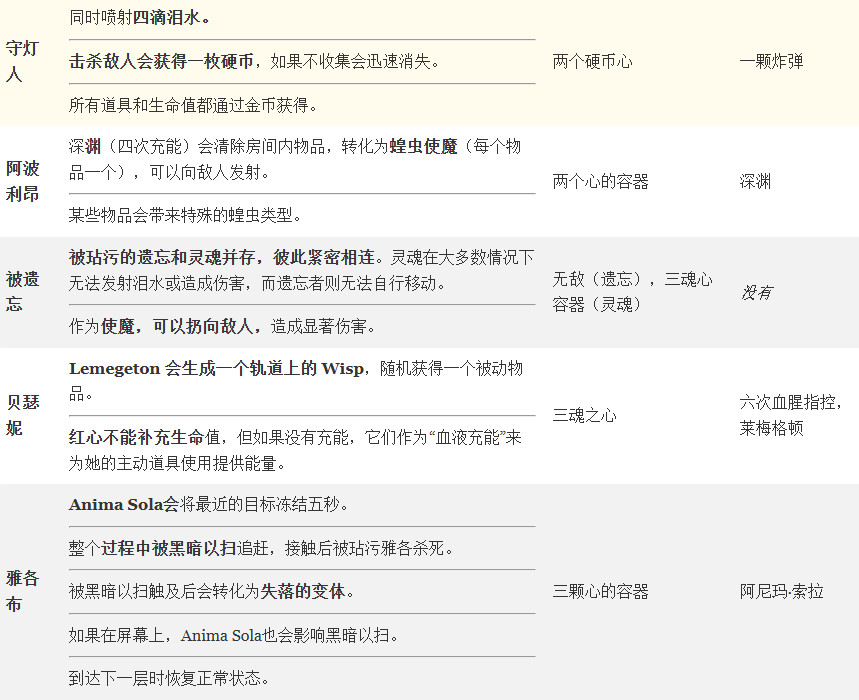
Task: Click the 阿波利昂 character name
Action: coord(22,181)
